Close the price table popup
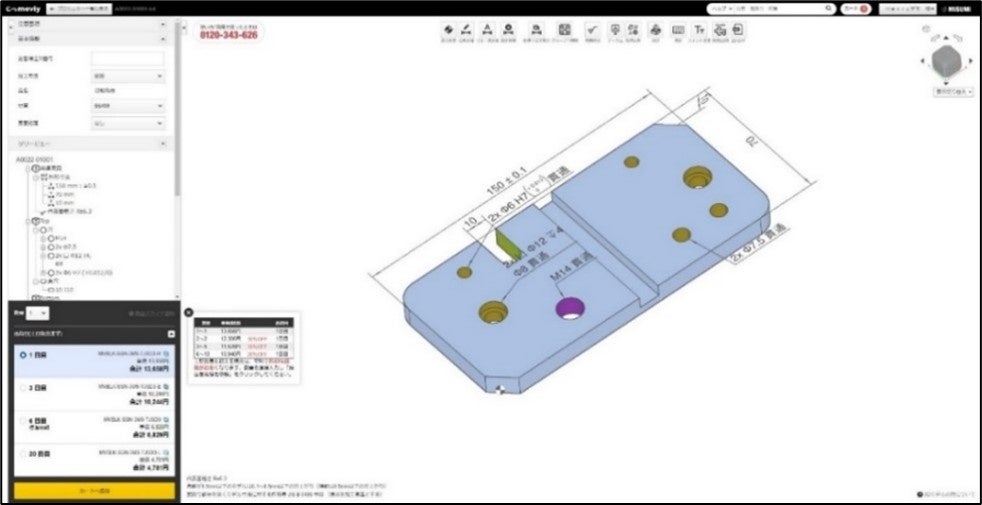Screen dimensions: 982x505 point(189,312)
